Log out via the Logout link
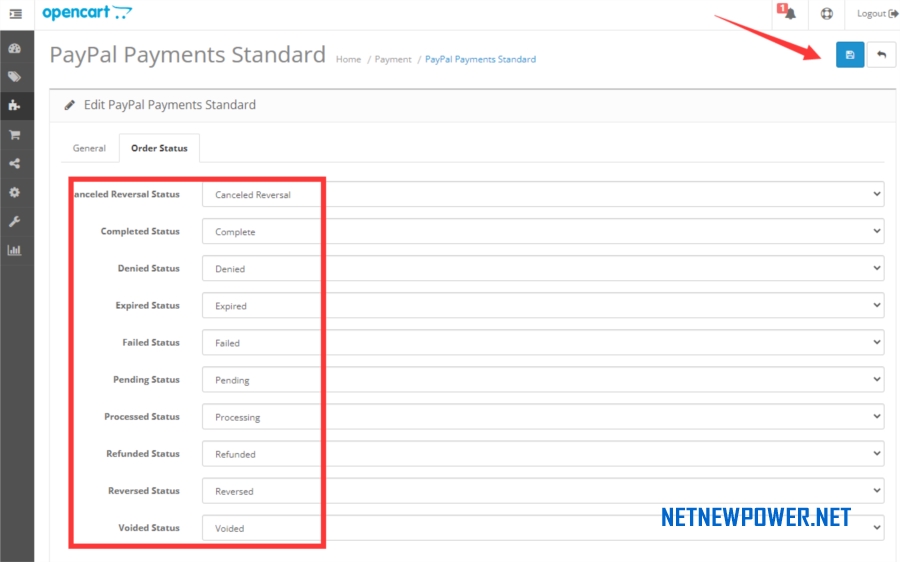 pos(877,14)
